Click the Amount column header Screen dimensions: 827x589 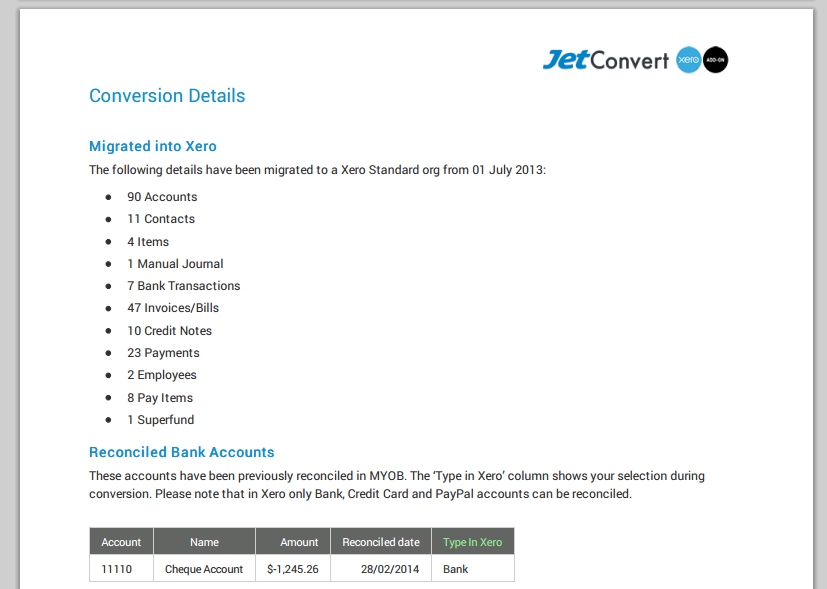pyautogui.click(x=299, y=542)
